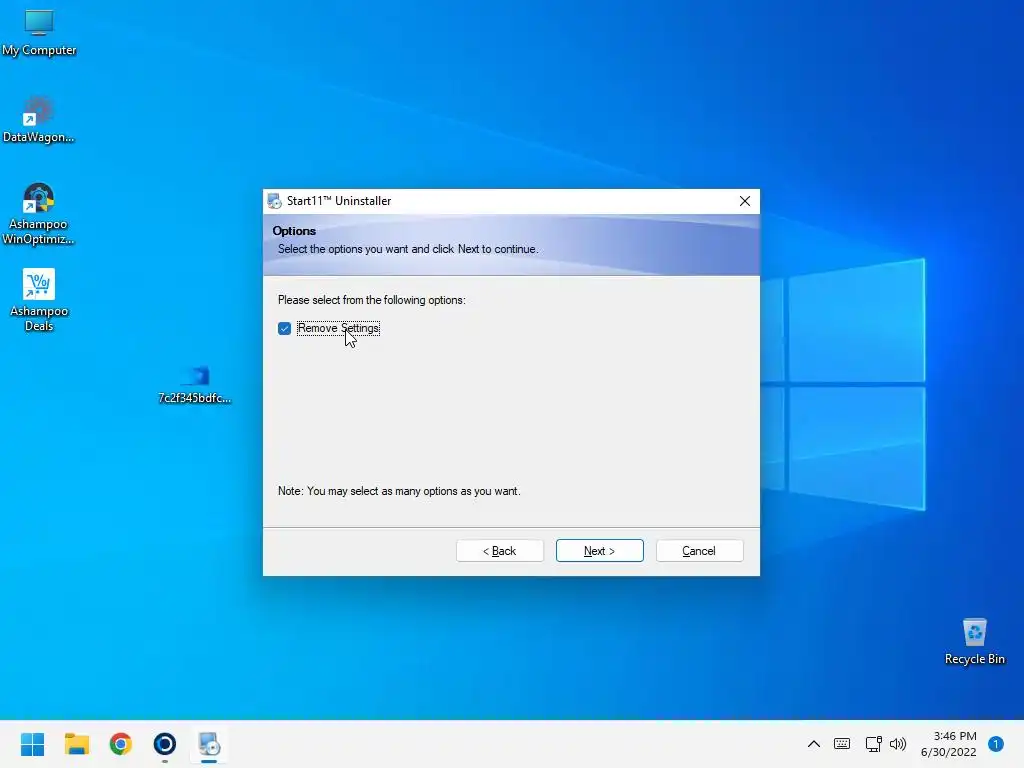Image resolution: width=1024 pixels, height=768 pixels.
Task: Select the Ashampoo Deals desktop icon
Action: 39,300
